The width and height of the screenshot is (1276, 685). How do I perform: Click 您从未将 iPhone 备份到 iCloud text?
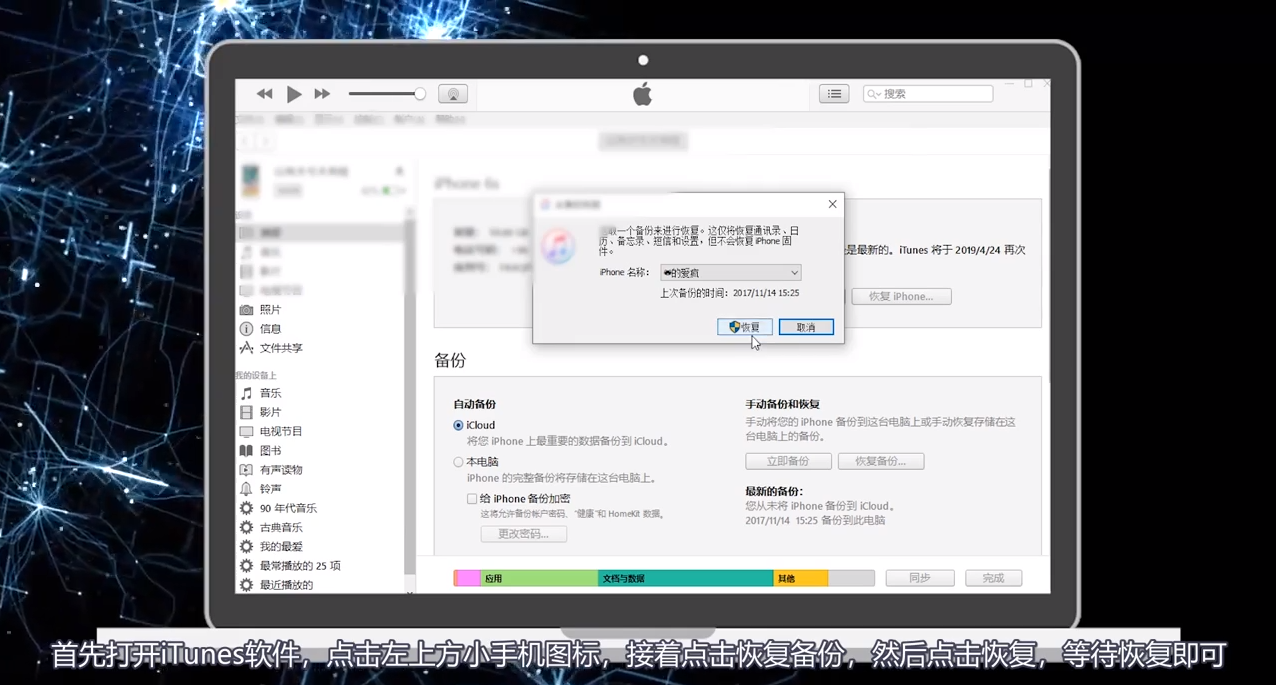tap(821, 507)
